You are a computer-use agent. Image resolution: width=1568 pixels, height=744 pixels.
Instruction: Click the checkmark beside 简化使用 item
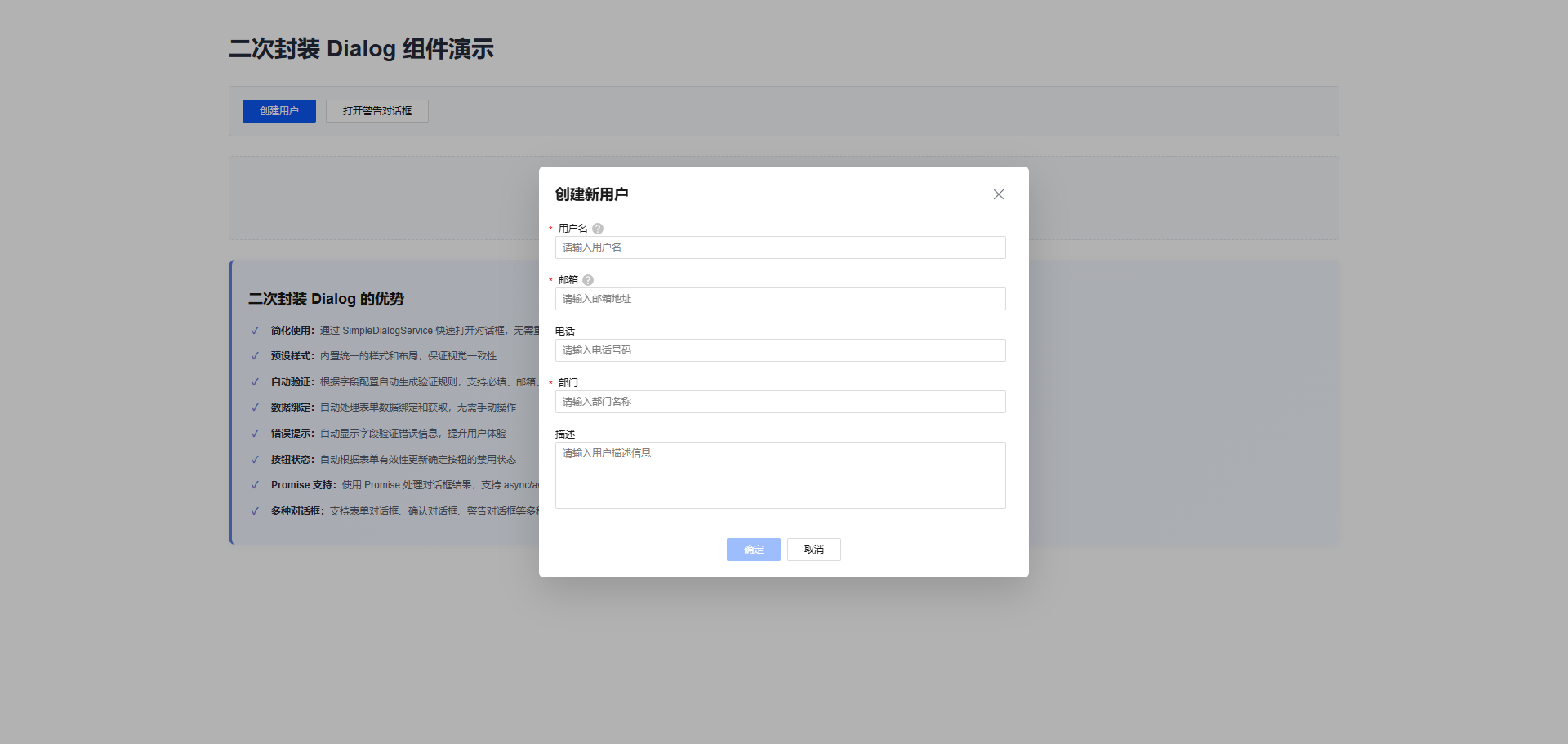(254, 331)
